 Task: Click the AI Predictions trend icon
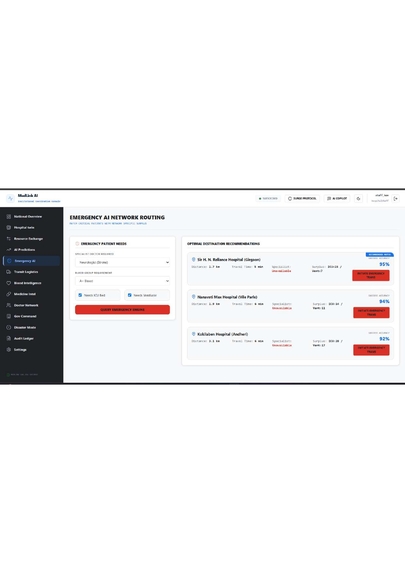point(9,250)
